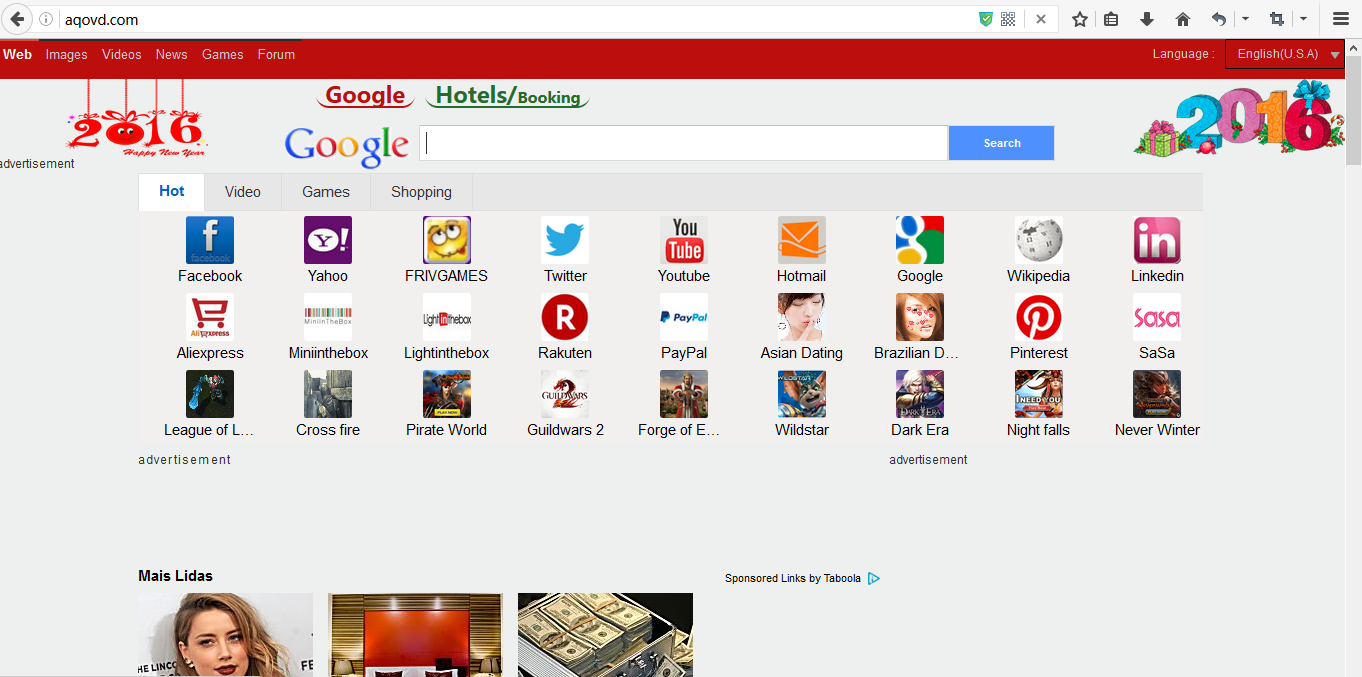Viewport: 1362px width, 677px height.
Task: Open the QR code icon in address bar
Action: click(x=1008, y=19)
